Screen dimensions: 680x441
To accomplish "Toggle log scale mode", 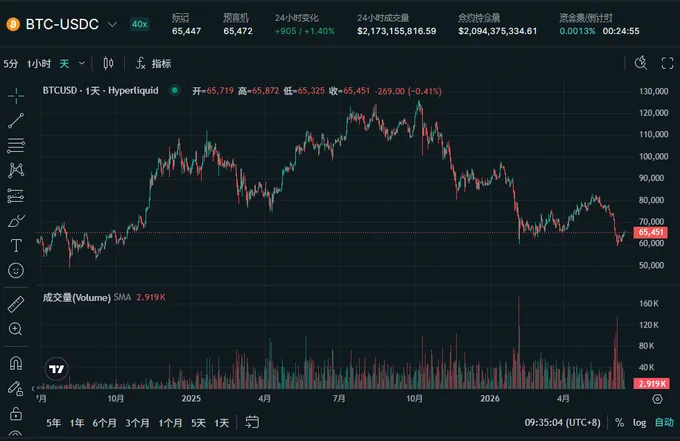I will [640, 422].
